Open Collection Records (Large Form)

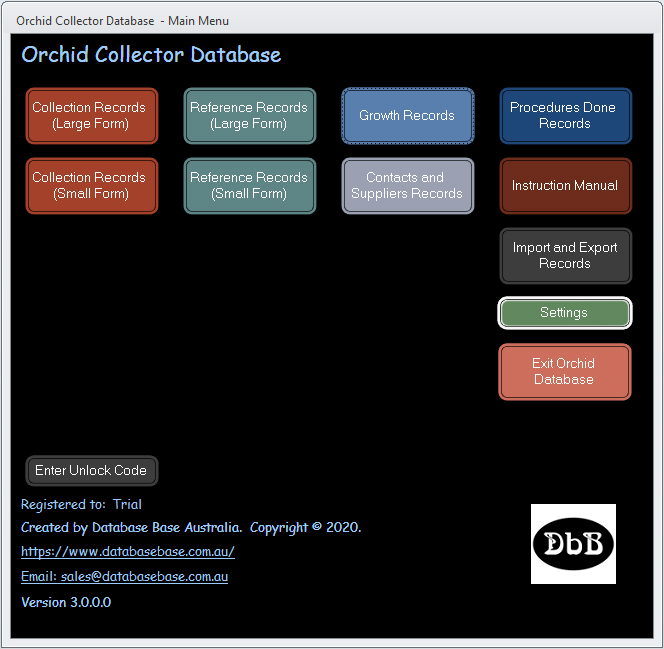click(92, 116)
